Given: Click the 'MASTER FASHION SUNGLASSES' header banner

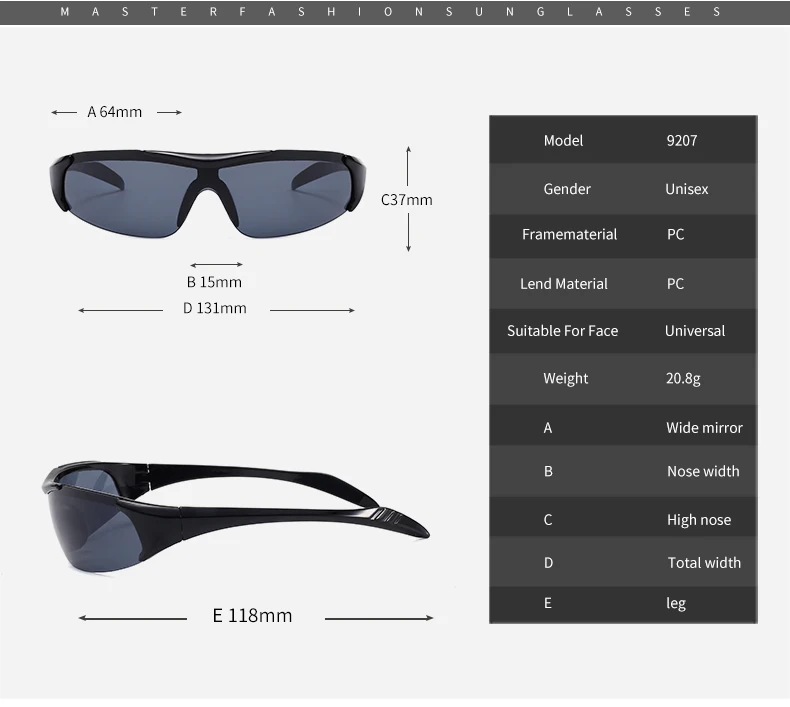Looking at the screenshot, I should pos(395,12).
